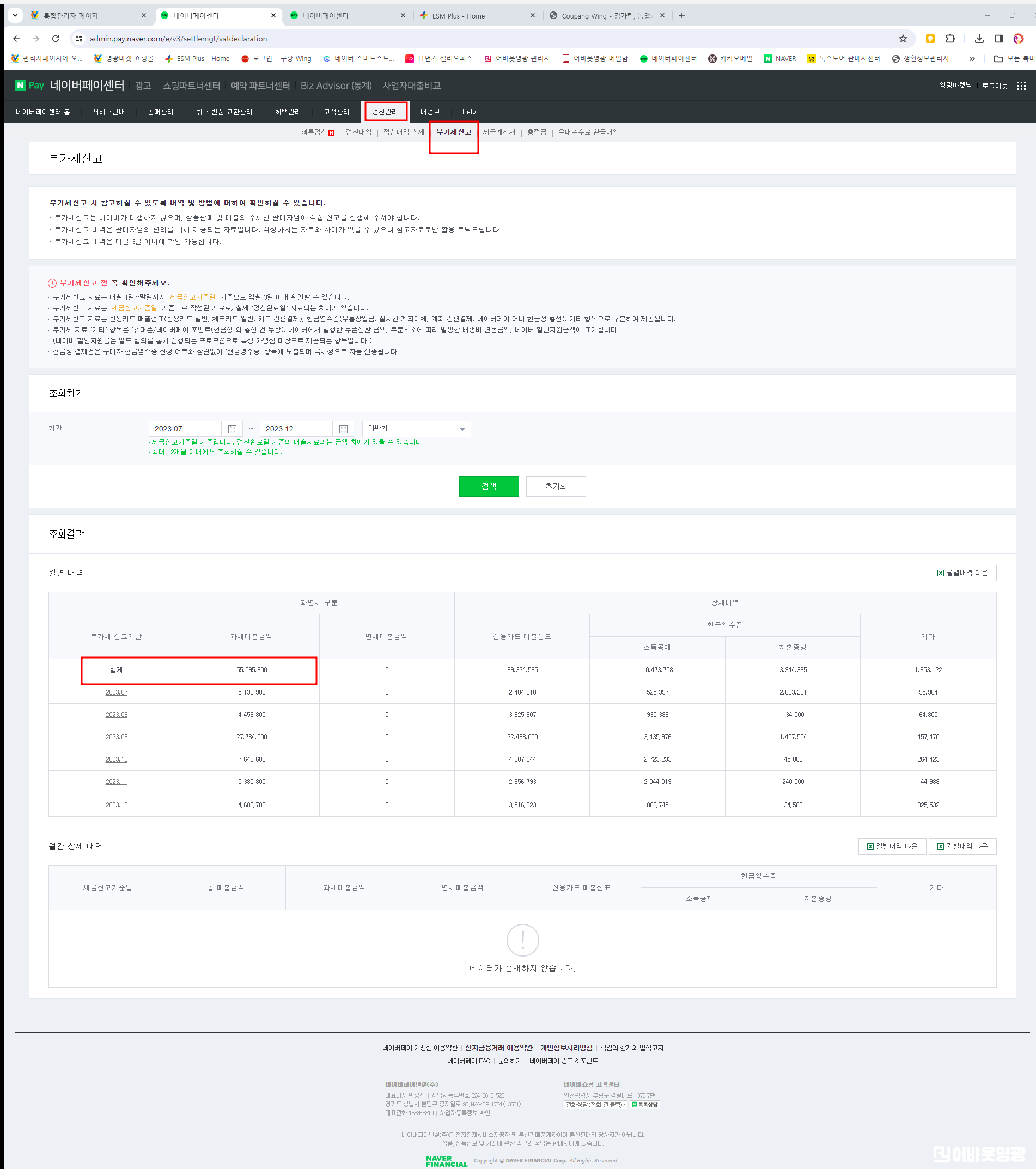Bookmark this page with the star icon
Image resolution: width=1036 pixels, height=1169 pixels.
903,39
